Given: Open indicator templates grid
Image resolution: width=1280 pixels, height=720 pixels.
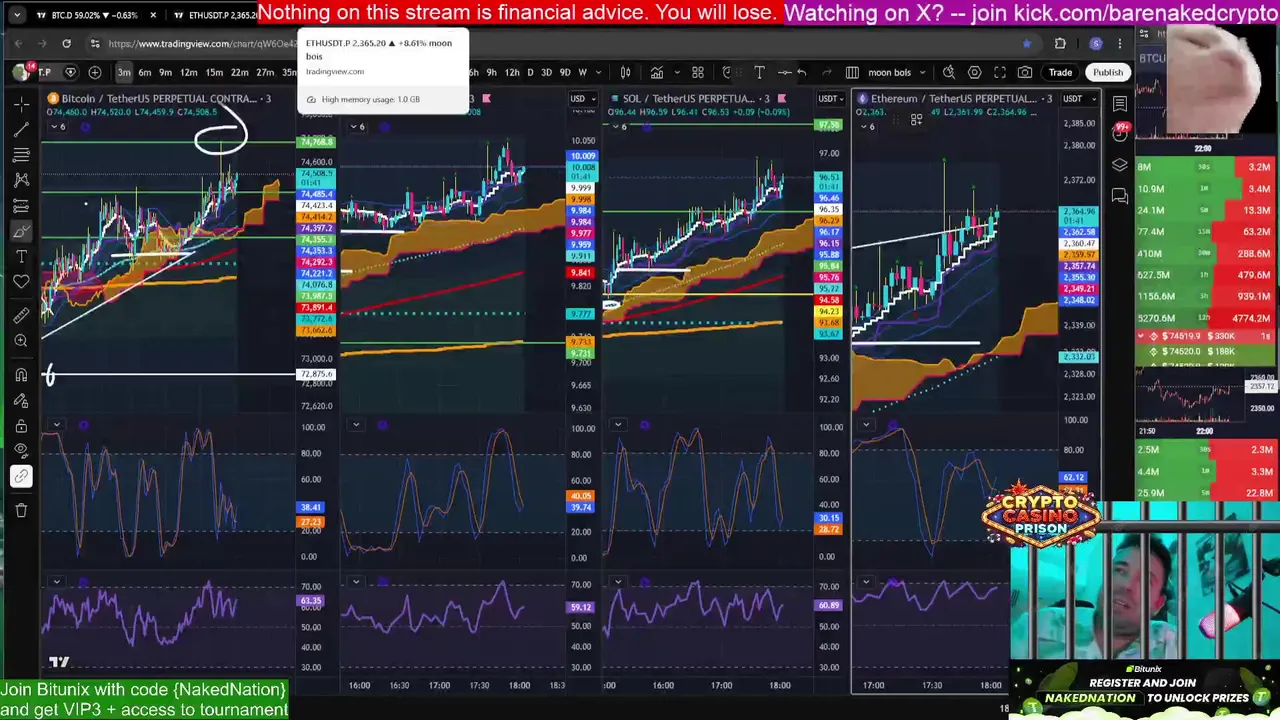Looking at the screenshot, I should (698, 72).
